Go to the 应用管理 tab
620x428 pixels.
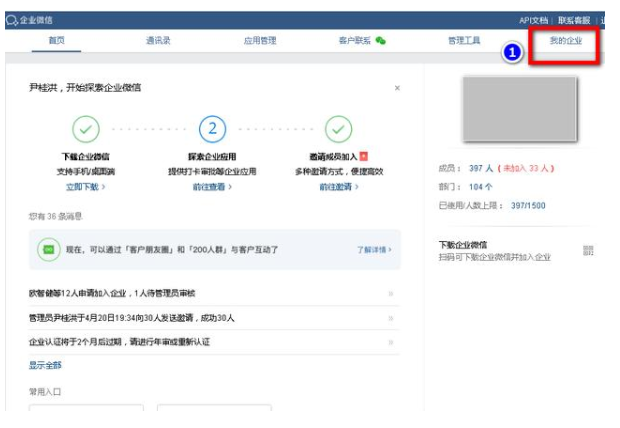[260, 40]
